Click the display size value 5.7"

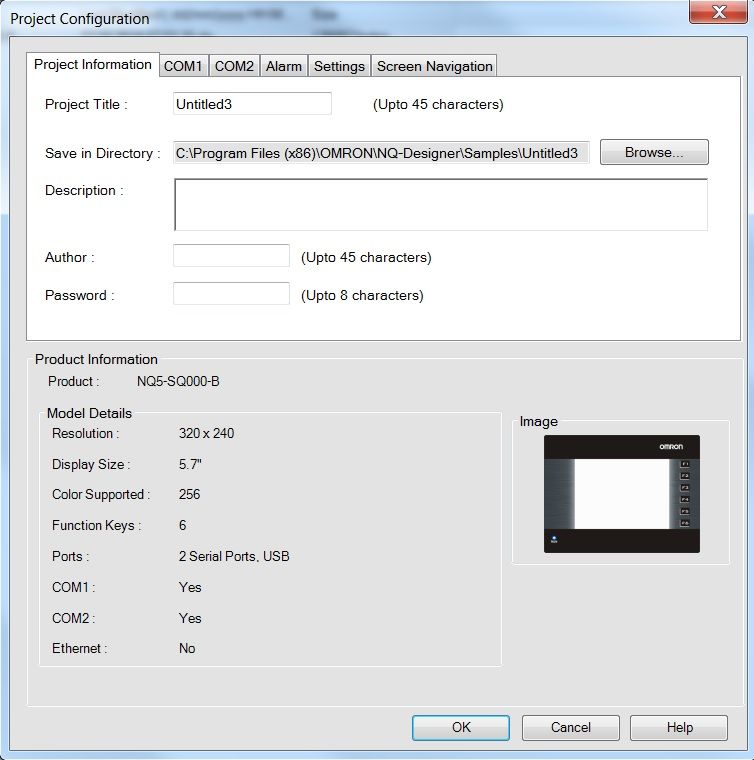(x=190, y=464)
